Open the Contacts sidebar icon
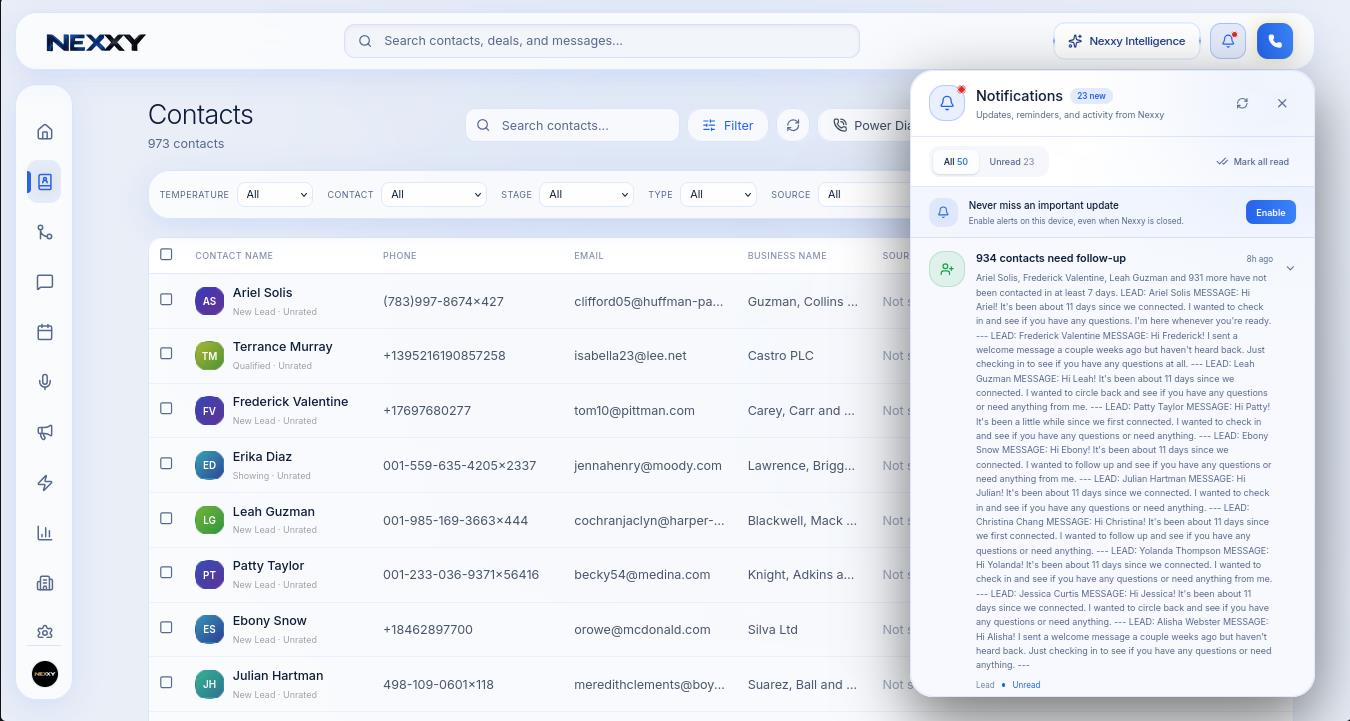Screen dimensions: 1350x721 click(44, 182)
